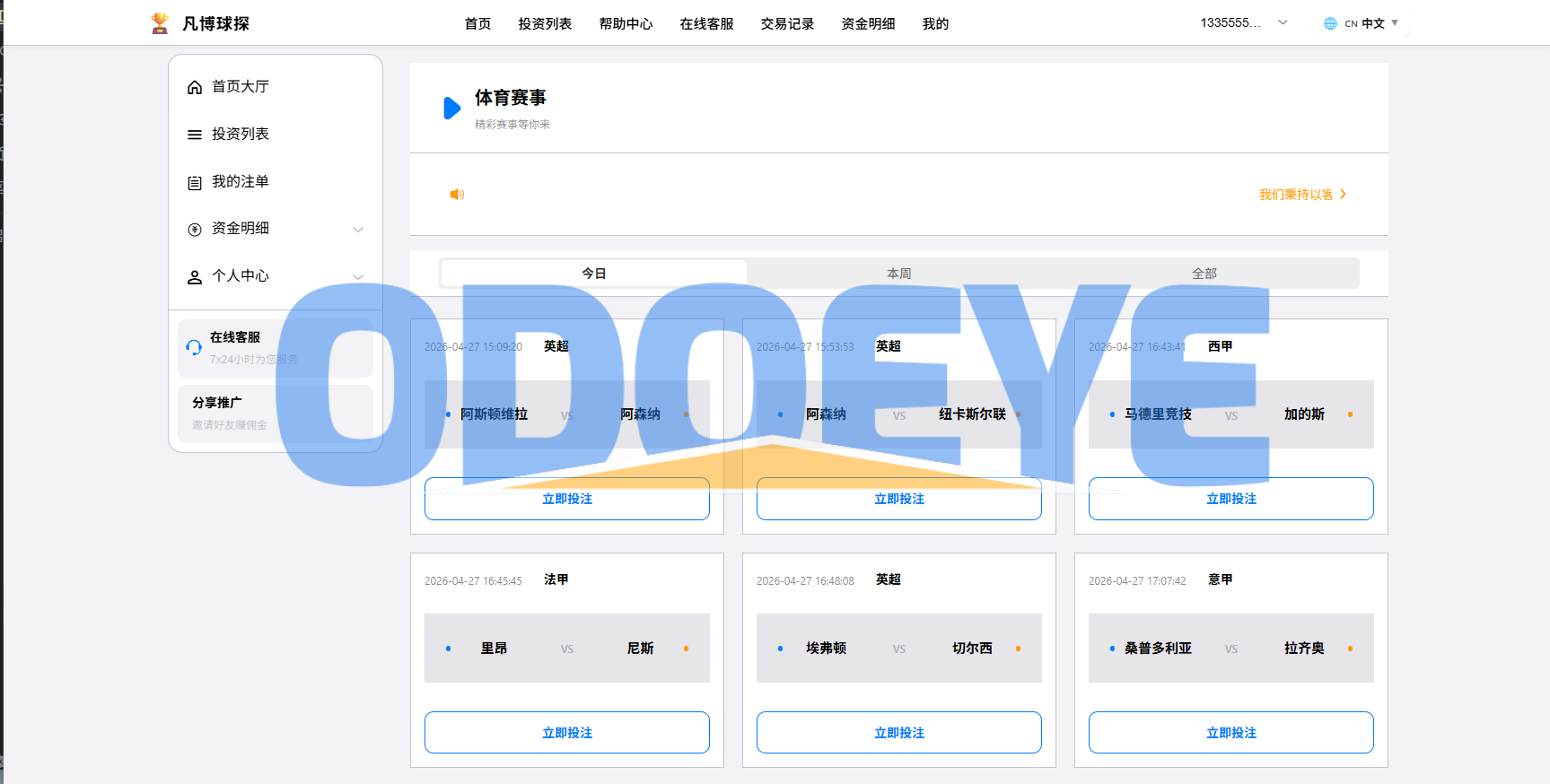Click the trophy logo icon

(x=160, y=23)
